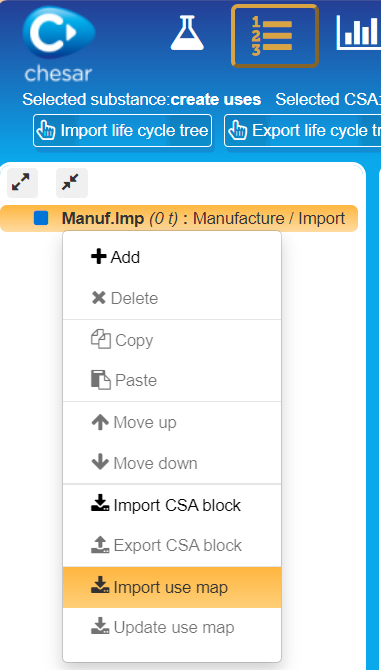Choose Delete in the context menu

point(172,298)
